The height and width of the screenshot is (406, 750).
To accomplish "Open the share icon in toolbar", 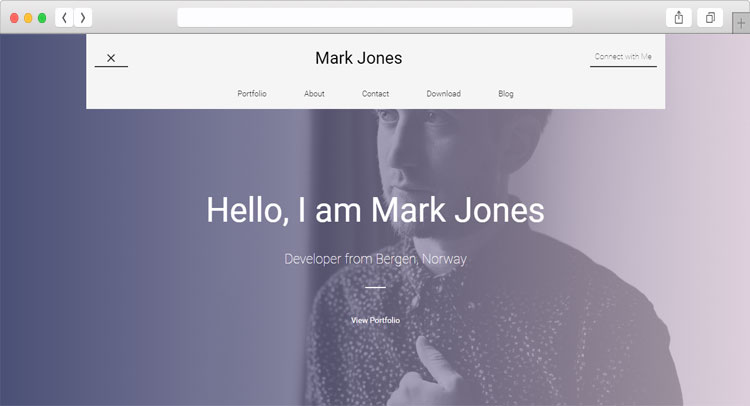I will (679, 18).
